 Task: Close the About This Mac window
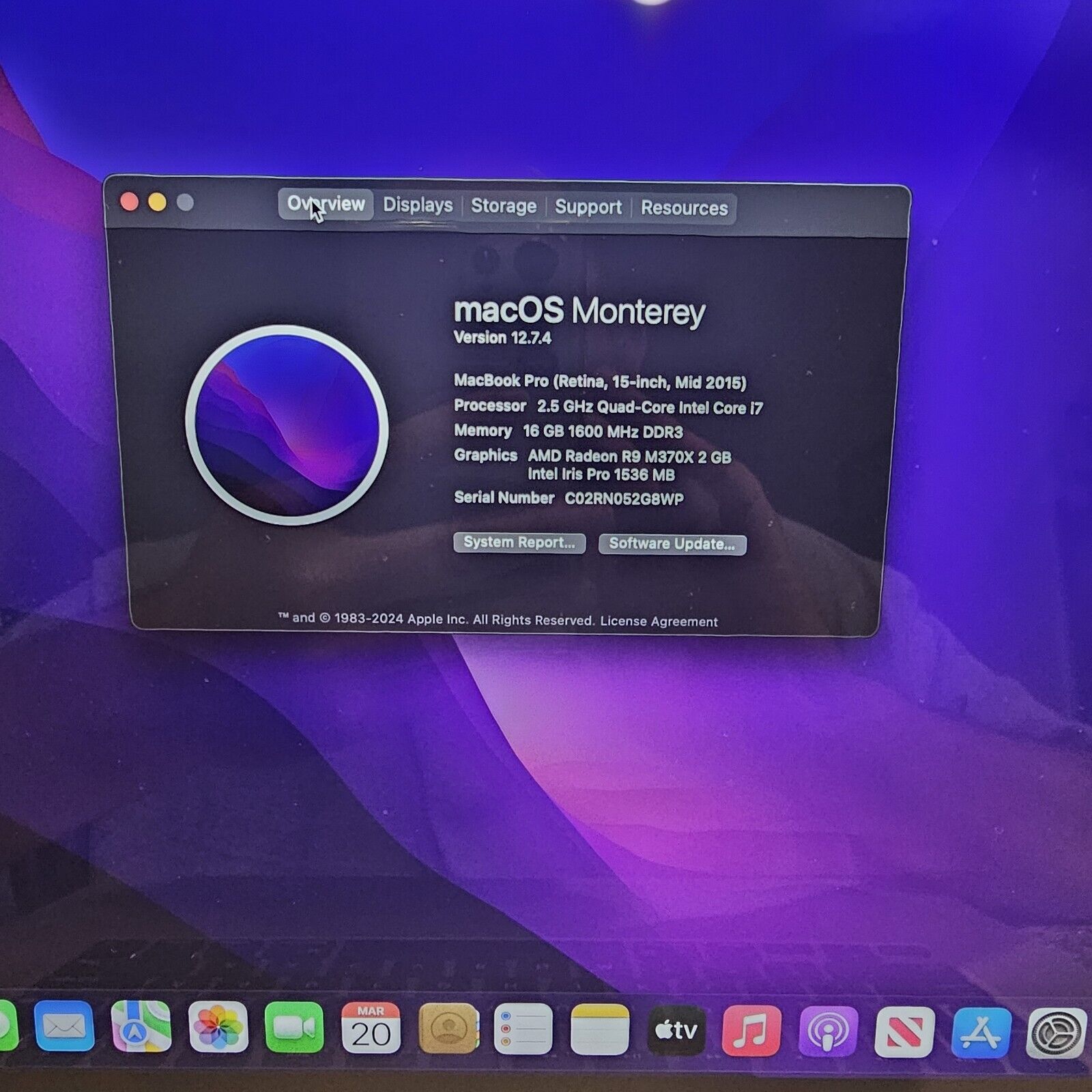coord(130,202)
